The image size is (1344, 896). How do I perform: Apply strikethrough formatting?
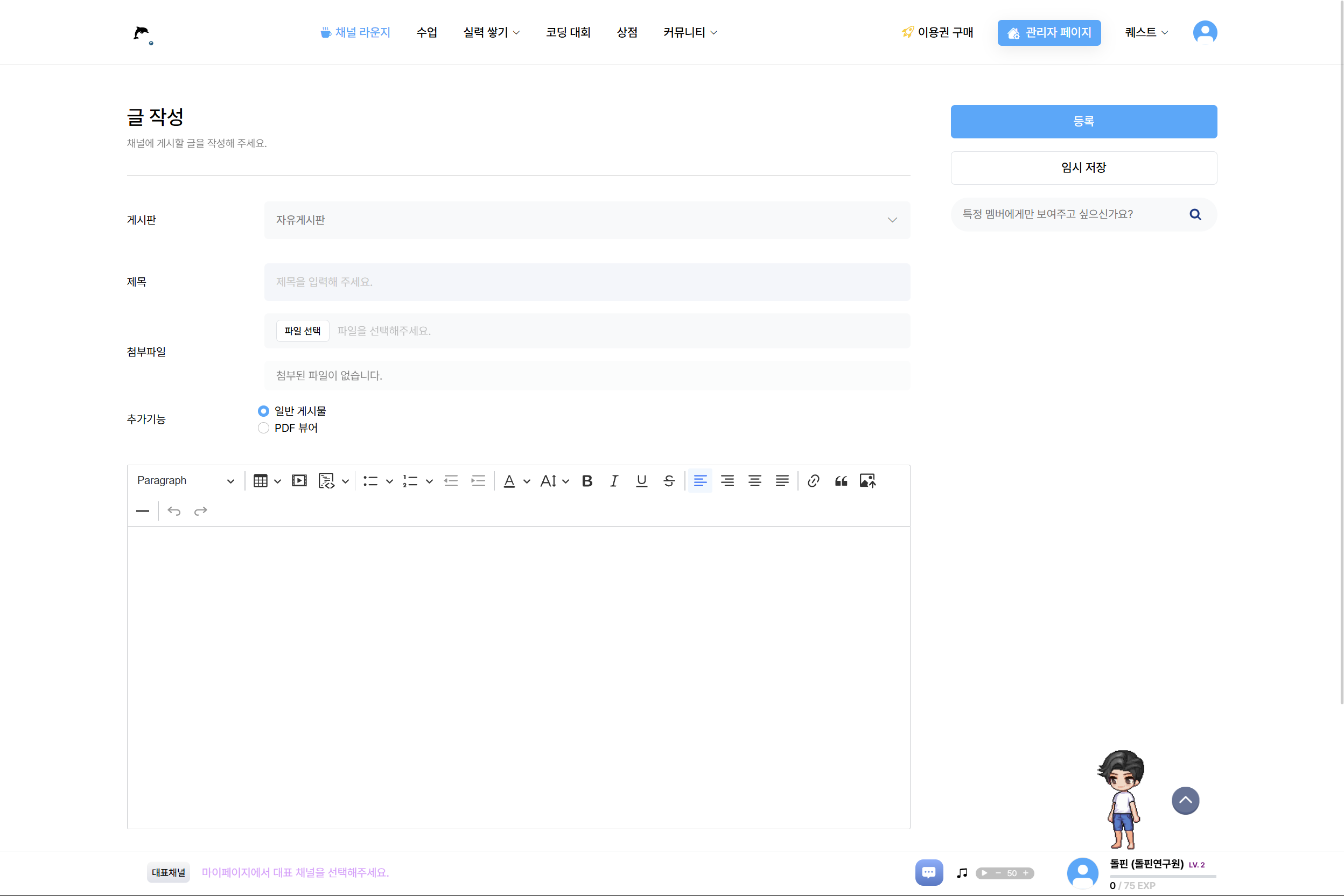[669, 481]
